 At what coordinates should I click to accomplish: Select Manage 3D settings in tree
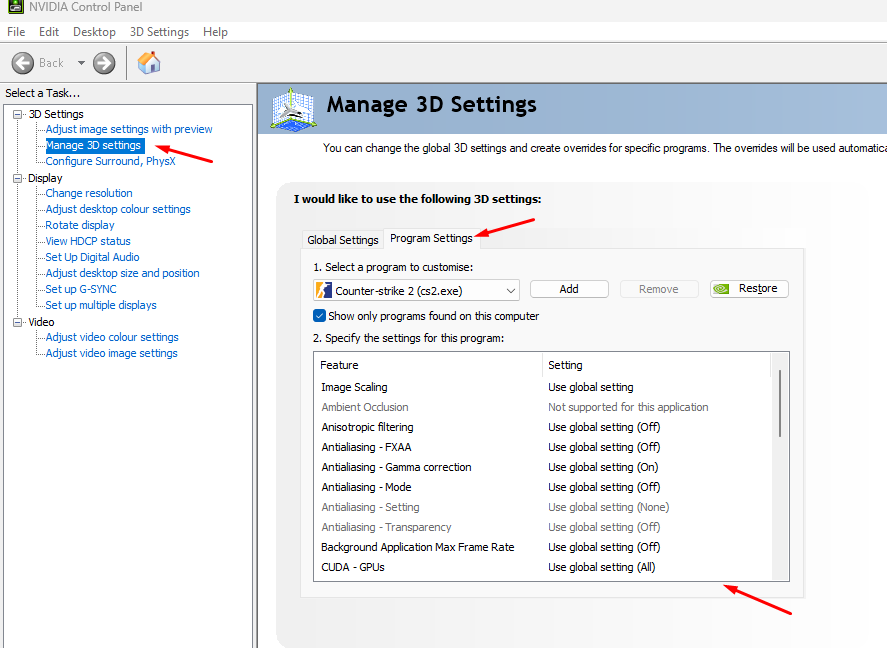pos(93,145)
